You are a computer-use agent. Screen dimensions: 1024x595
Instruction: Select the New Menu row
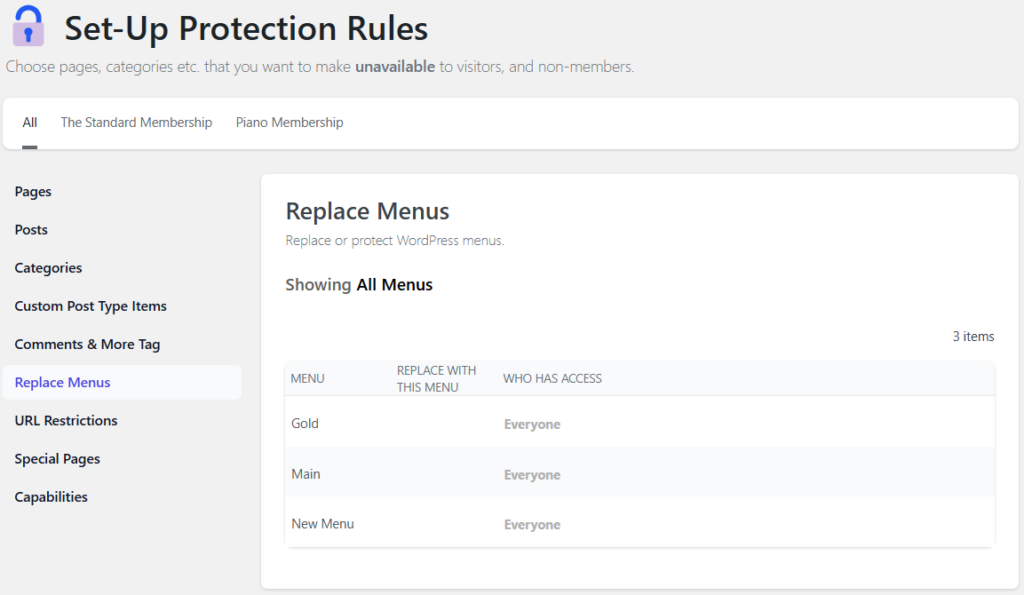(x=322, y=524)
